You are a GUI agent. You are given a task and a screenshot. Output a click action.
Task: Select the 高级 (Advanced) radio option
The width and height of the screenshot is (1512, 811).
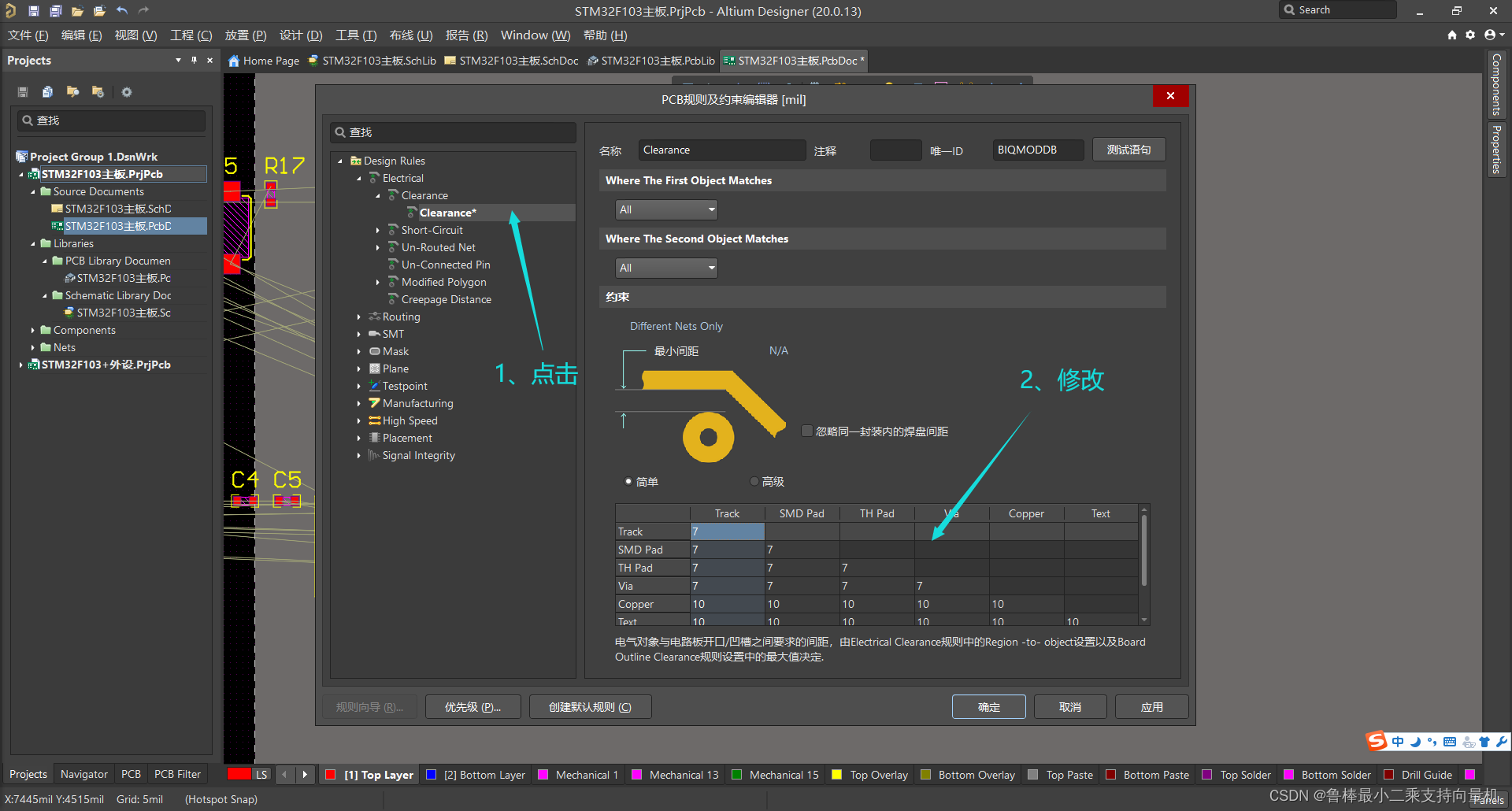(x=754, y=481)
